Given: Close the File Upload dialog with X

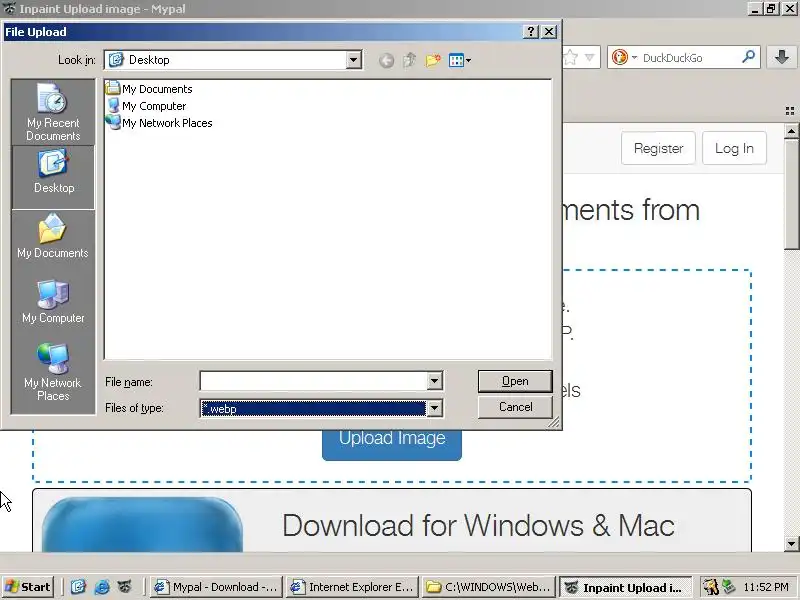Looking at the screenshot, I should (x=549, y=32).
